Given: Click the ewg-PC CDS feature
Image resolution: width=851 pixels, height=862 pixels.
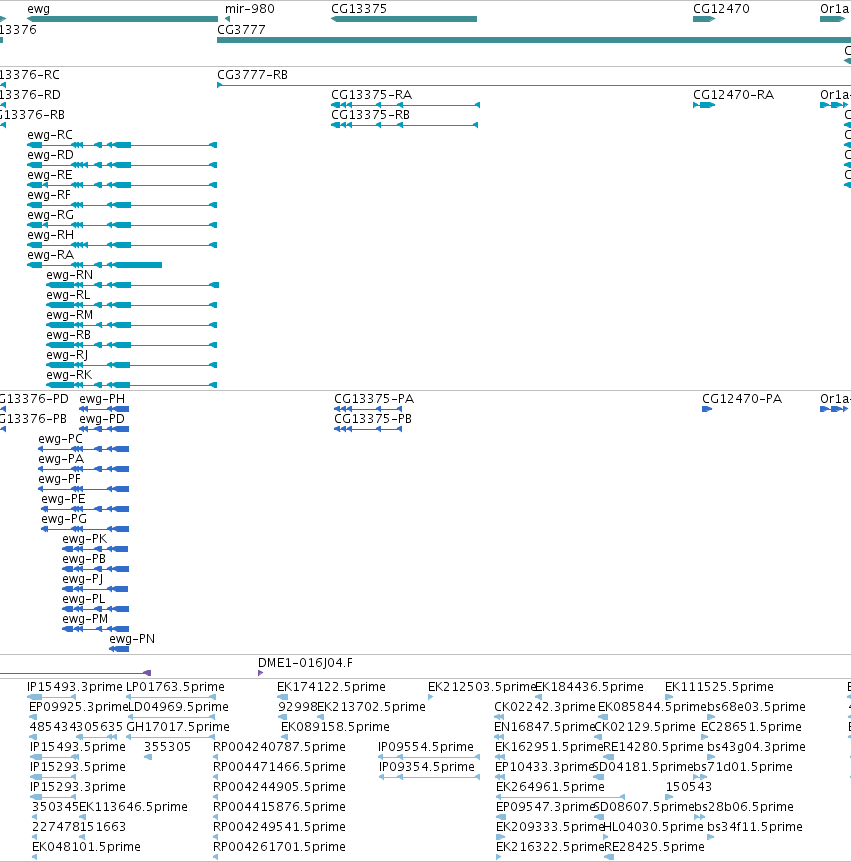Looking at the screenshot, I should click(x=84, y=449).
